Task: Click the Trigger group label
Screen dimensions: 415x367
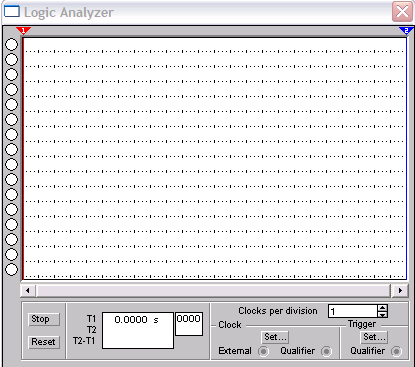Action: (x=362, y=324)
